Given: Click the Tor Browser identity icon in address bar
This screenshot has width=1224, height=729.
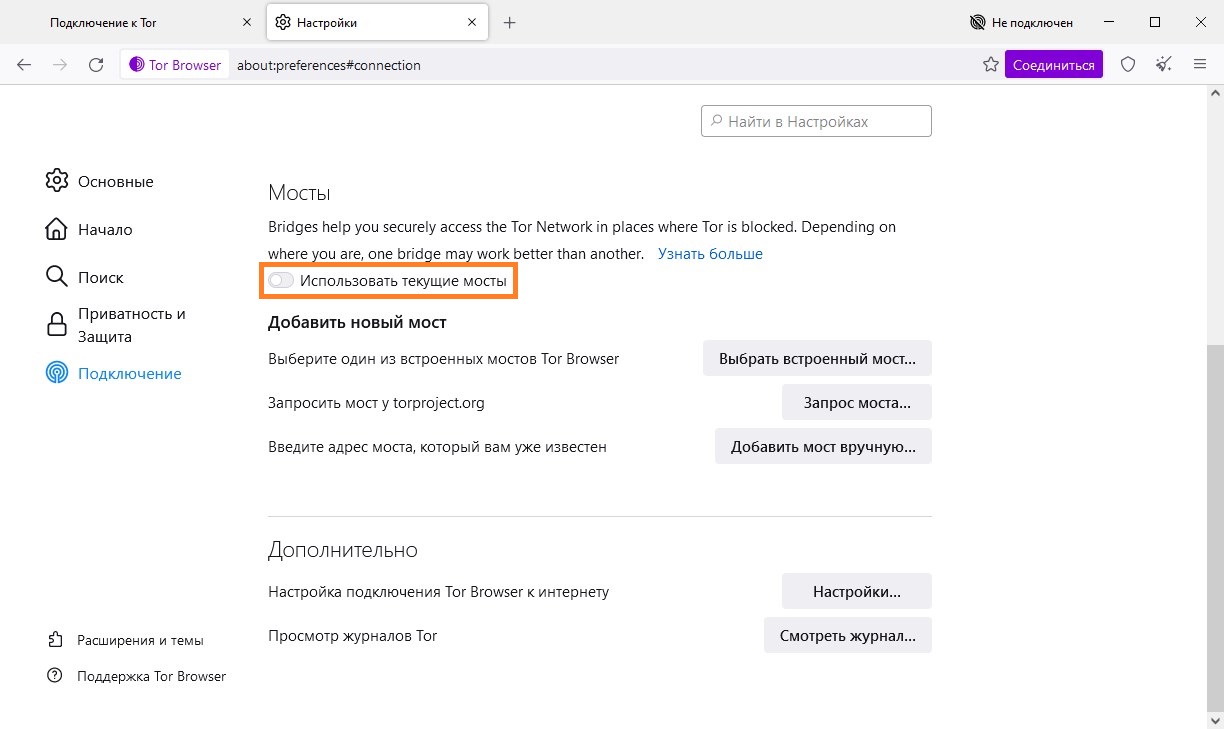Looking at the screenshot, I should pos(176,65).
